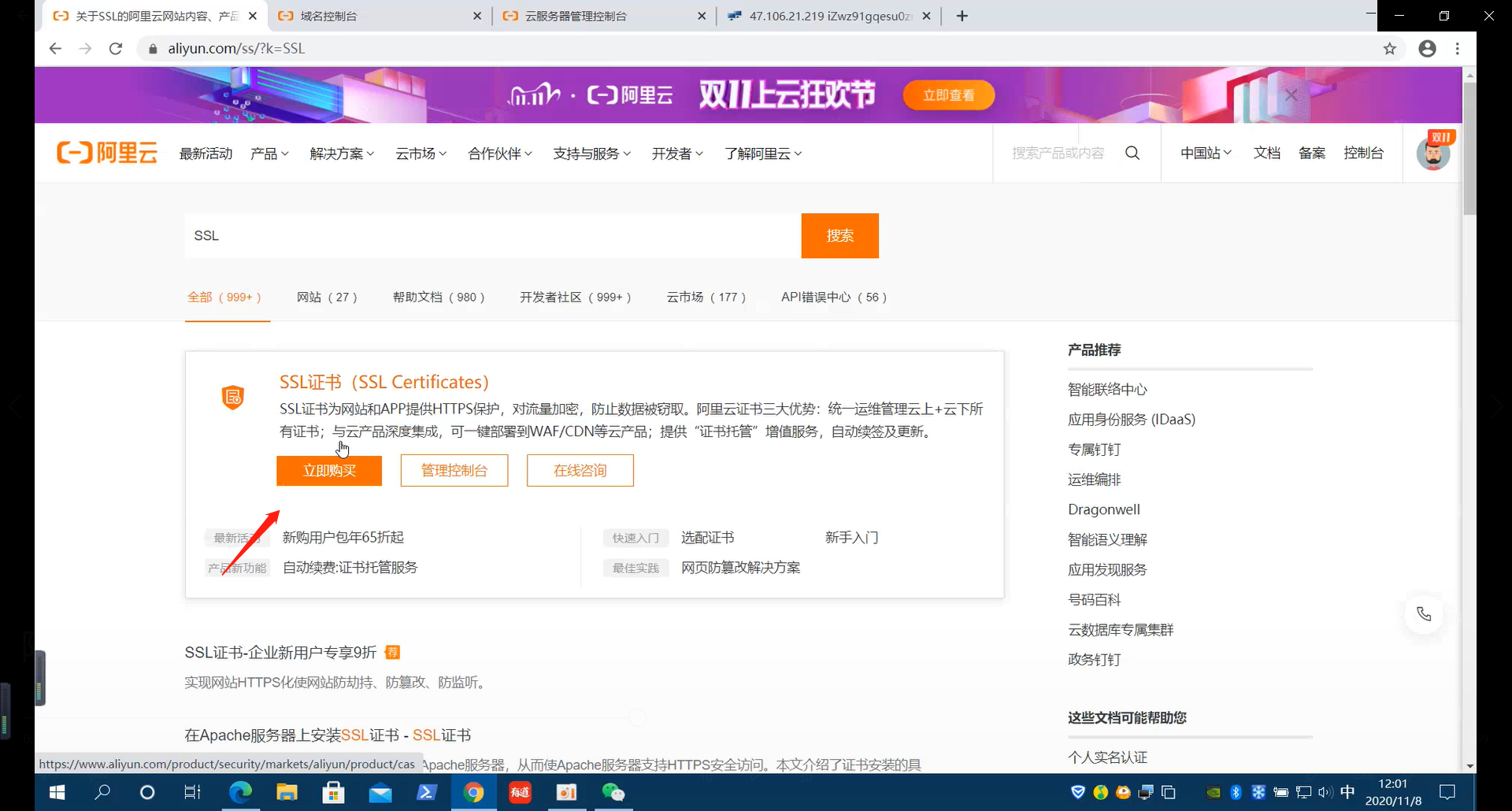This screenshot has width=1512, height=811.
Task: Go back to previous page
Action: pos(55,49)
